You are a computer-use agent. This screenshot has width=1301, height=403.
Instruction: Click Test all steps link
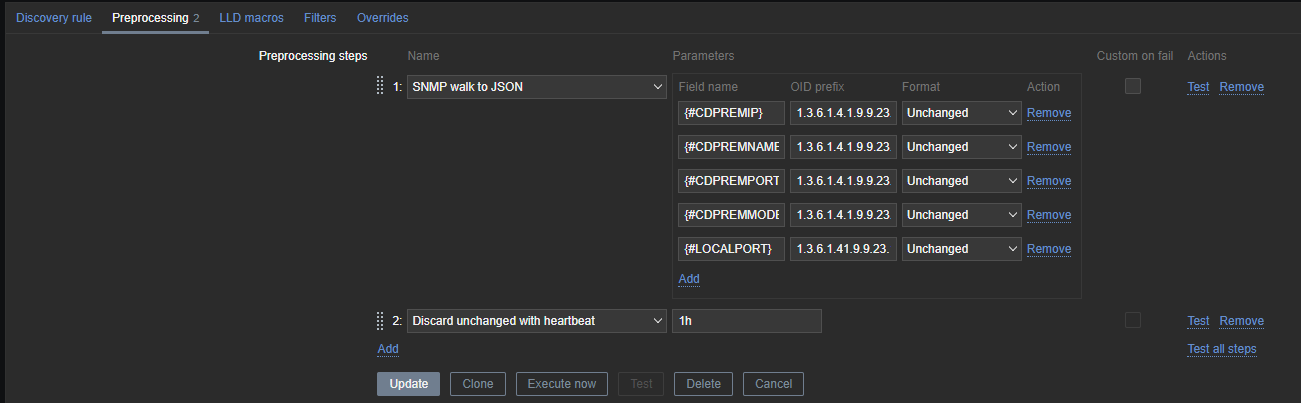coord(1221,349)
